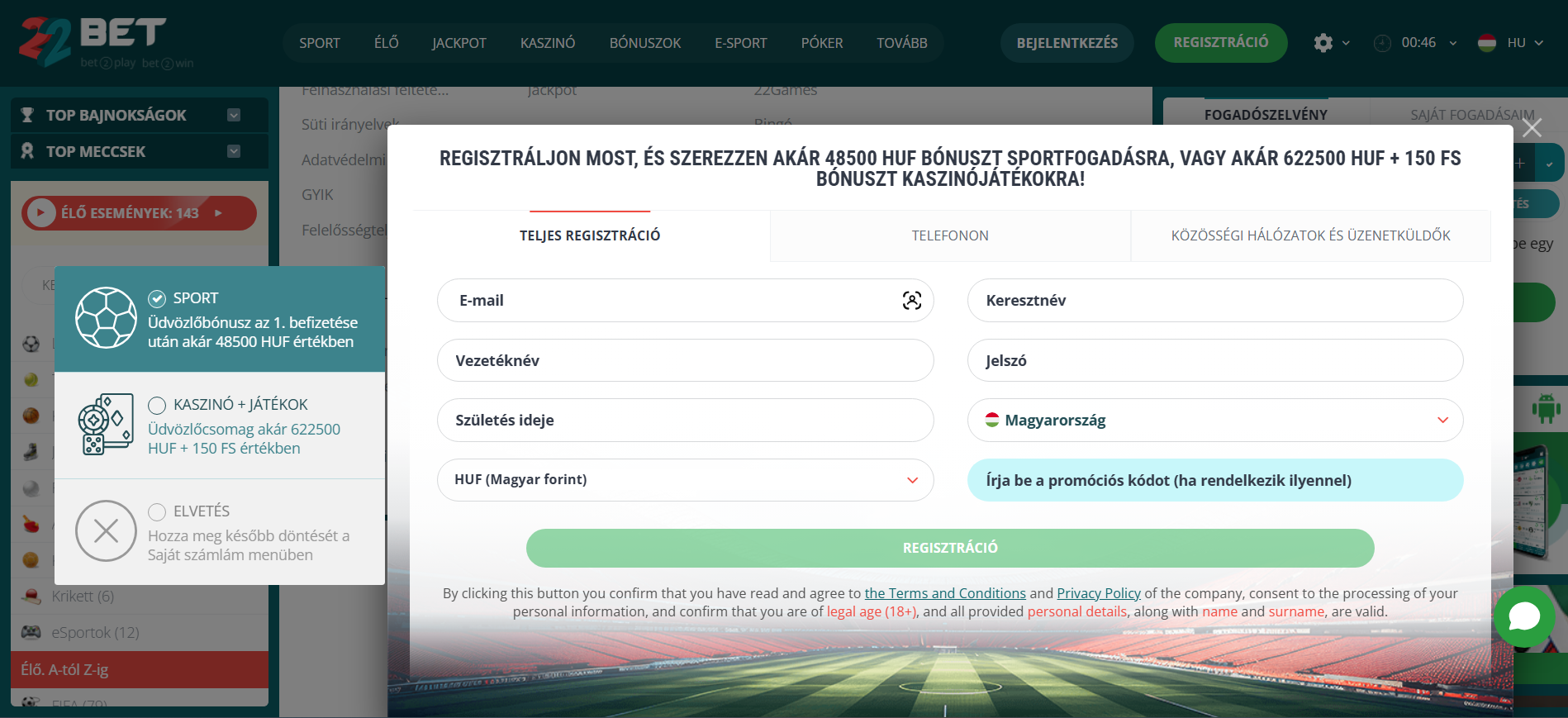Select the KASZINÓ + JÁTÉKOK radio option

[157, 405]
